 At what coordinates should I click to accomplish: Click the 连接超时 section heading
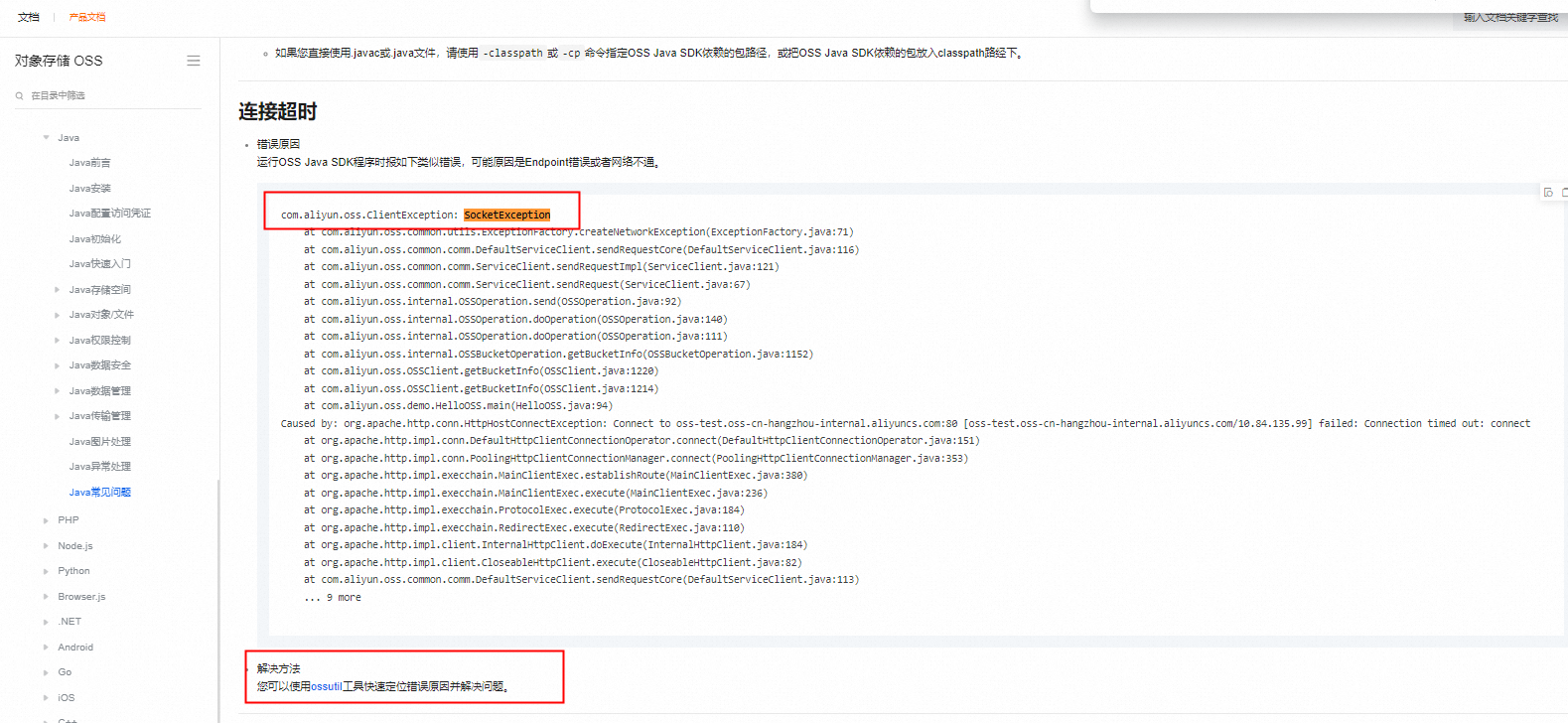point(277,112)
